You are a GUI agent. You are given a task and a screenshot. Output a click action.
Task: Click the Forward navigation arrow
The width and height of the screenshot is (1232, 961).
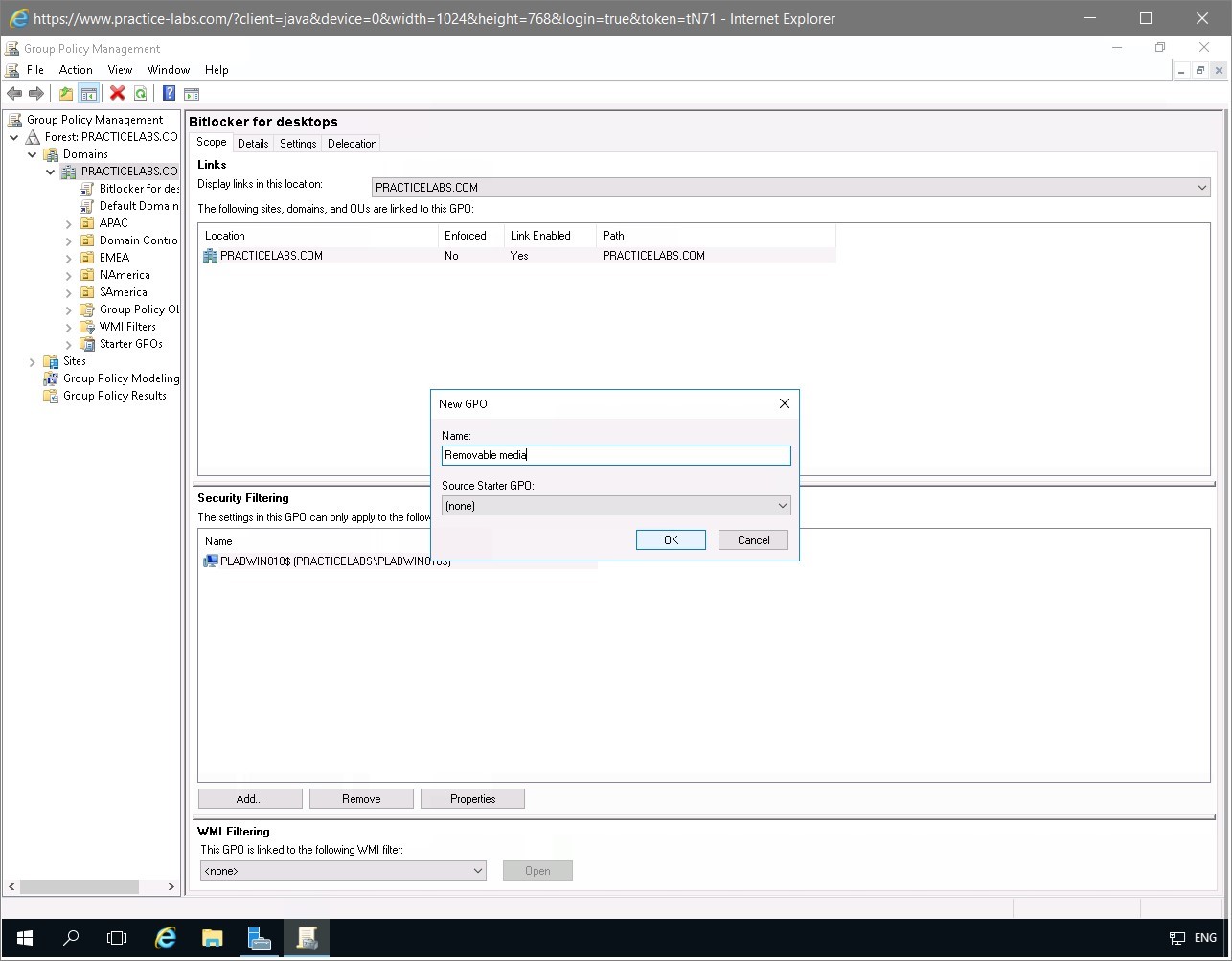(x=35, y=93)
